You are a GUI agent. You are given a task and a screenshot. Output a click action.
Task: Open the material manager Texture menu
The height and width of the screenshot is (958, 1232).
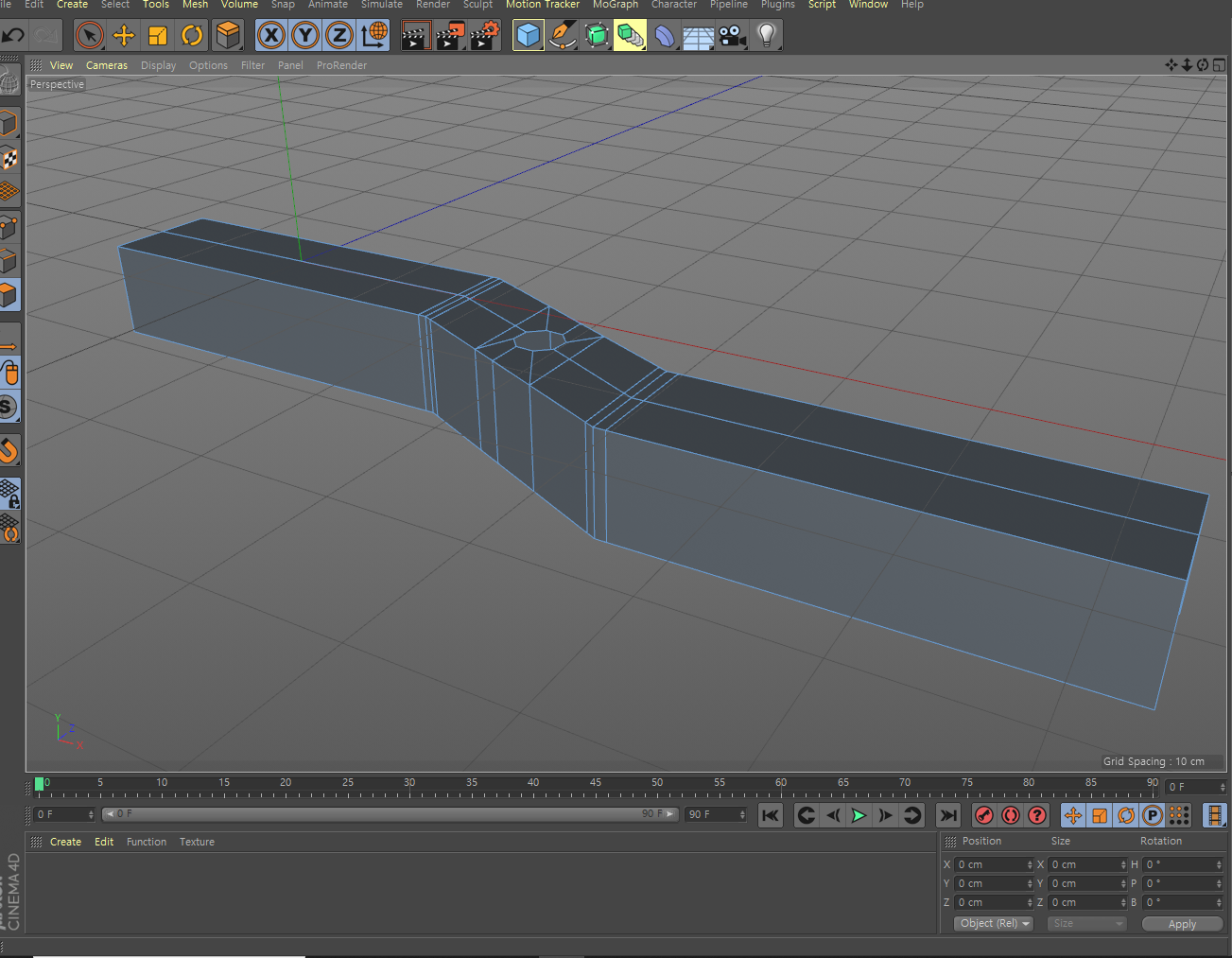coord(197,842)
